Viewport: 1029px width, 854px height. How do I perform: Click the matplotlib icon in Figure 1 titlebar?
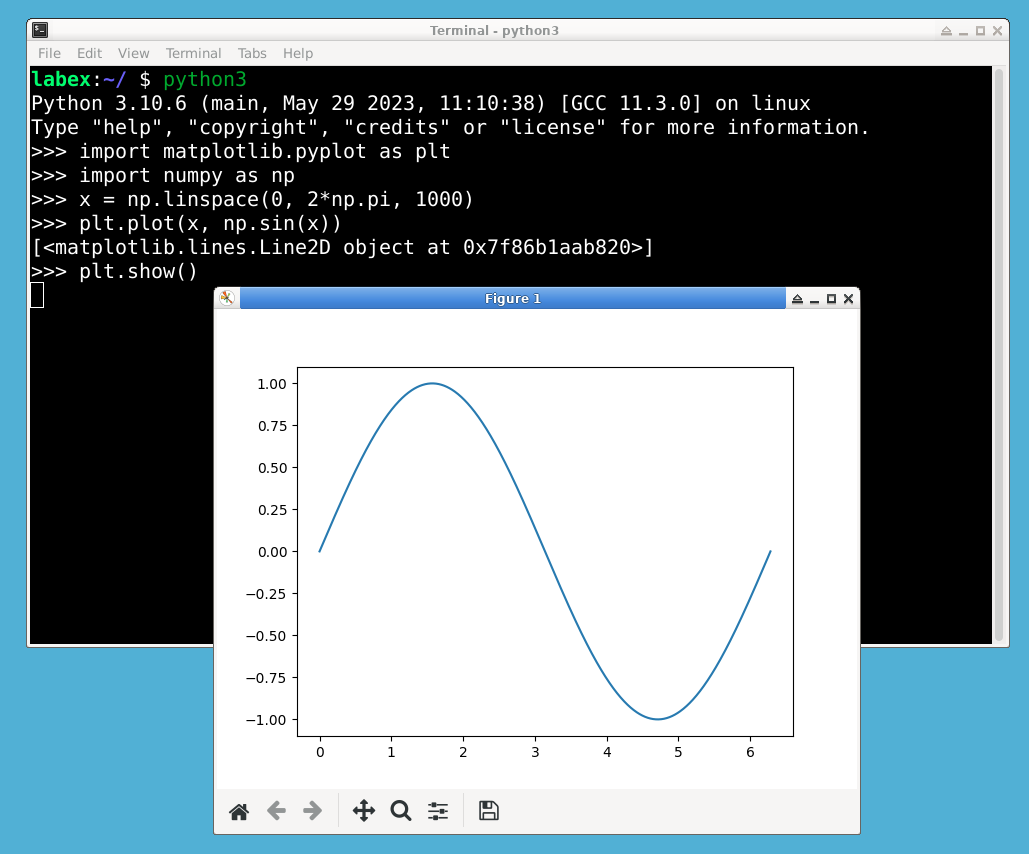[226, 298]
